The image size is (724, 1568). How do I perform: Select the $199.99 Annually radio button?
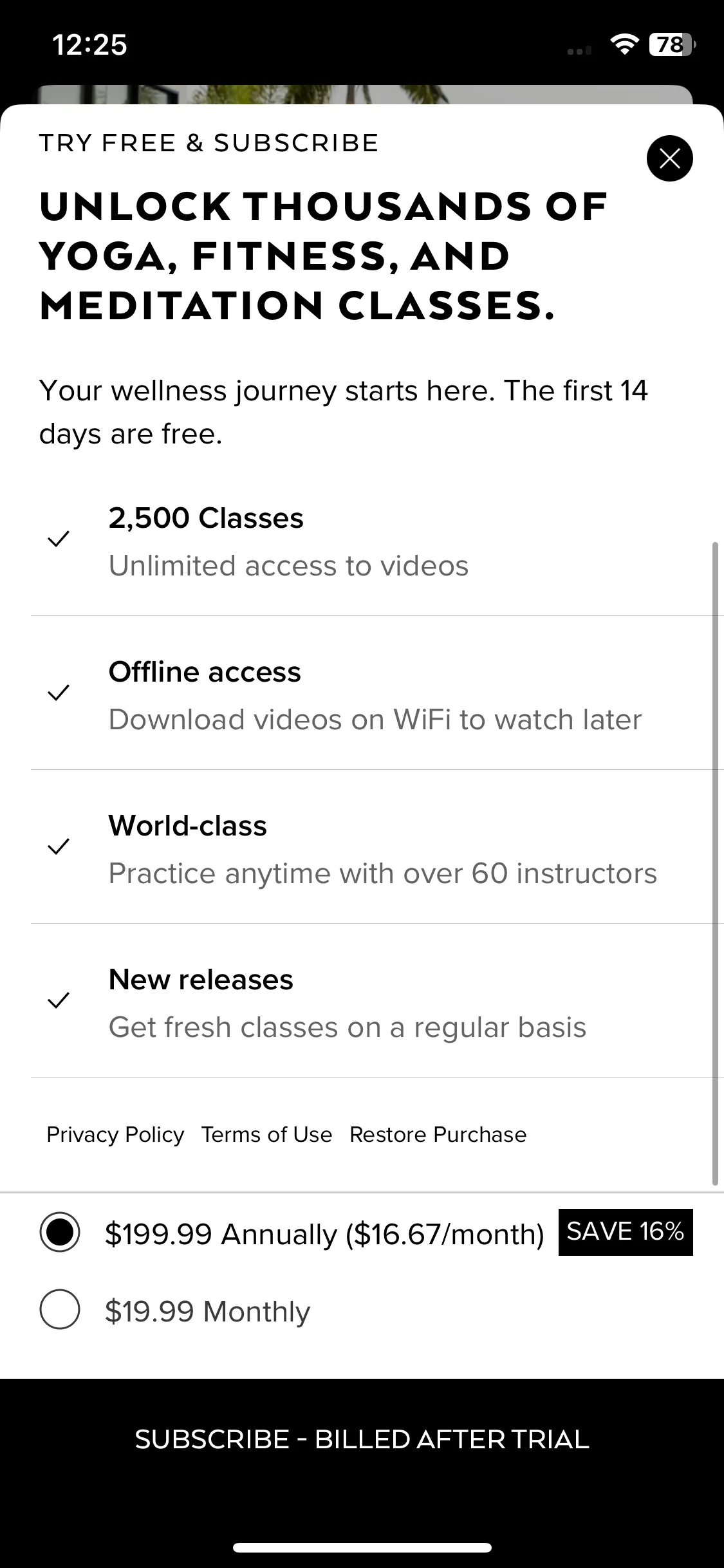(60, 1232)
